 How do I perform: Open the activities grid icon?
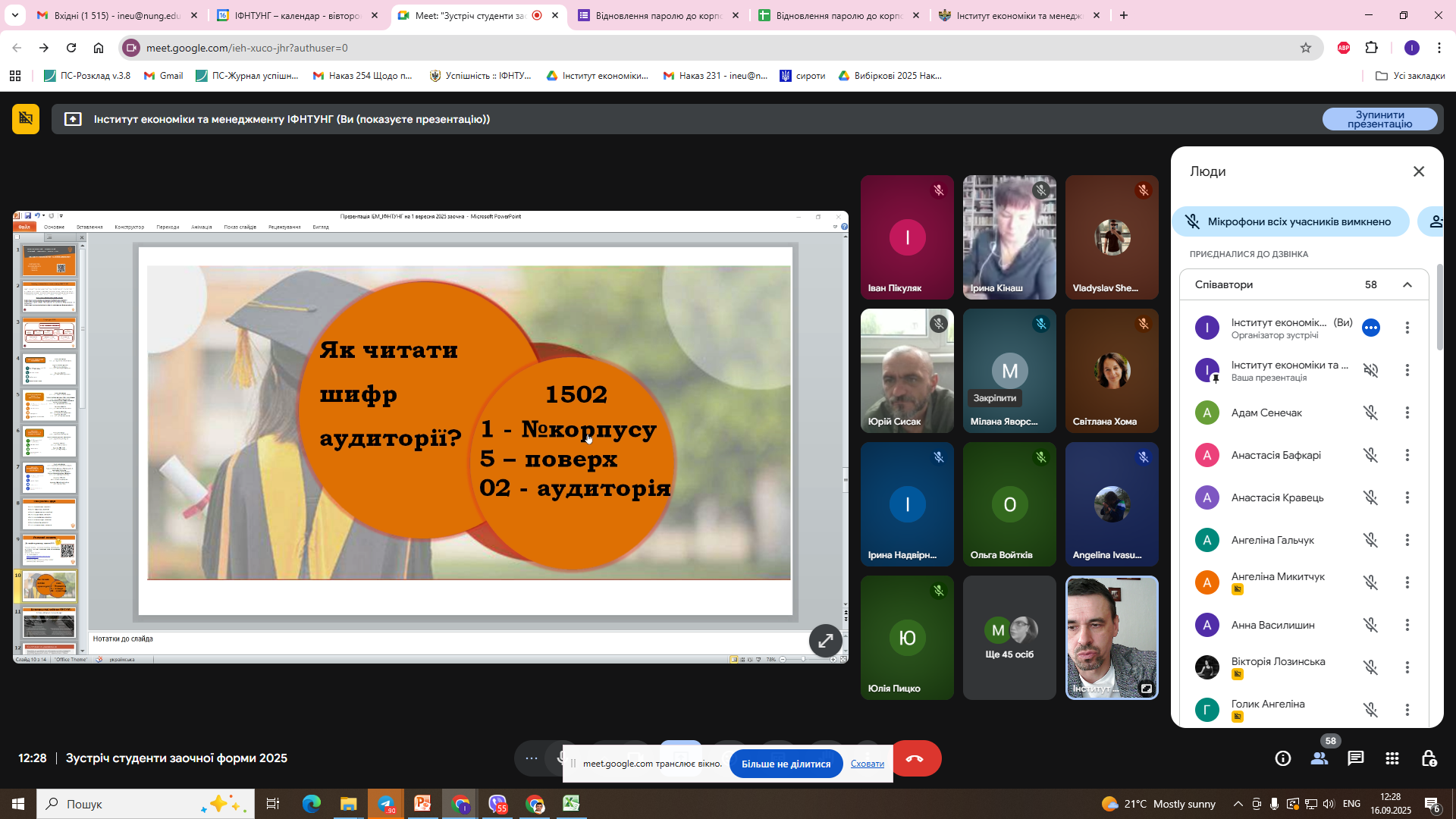coord(1392,758)
